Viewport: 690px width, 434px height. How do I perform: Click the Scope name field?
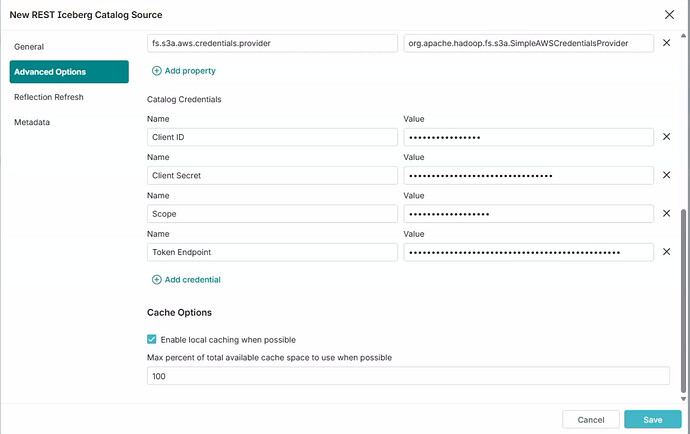point(272,213)
